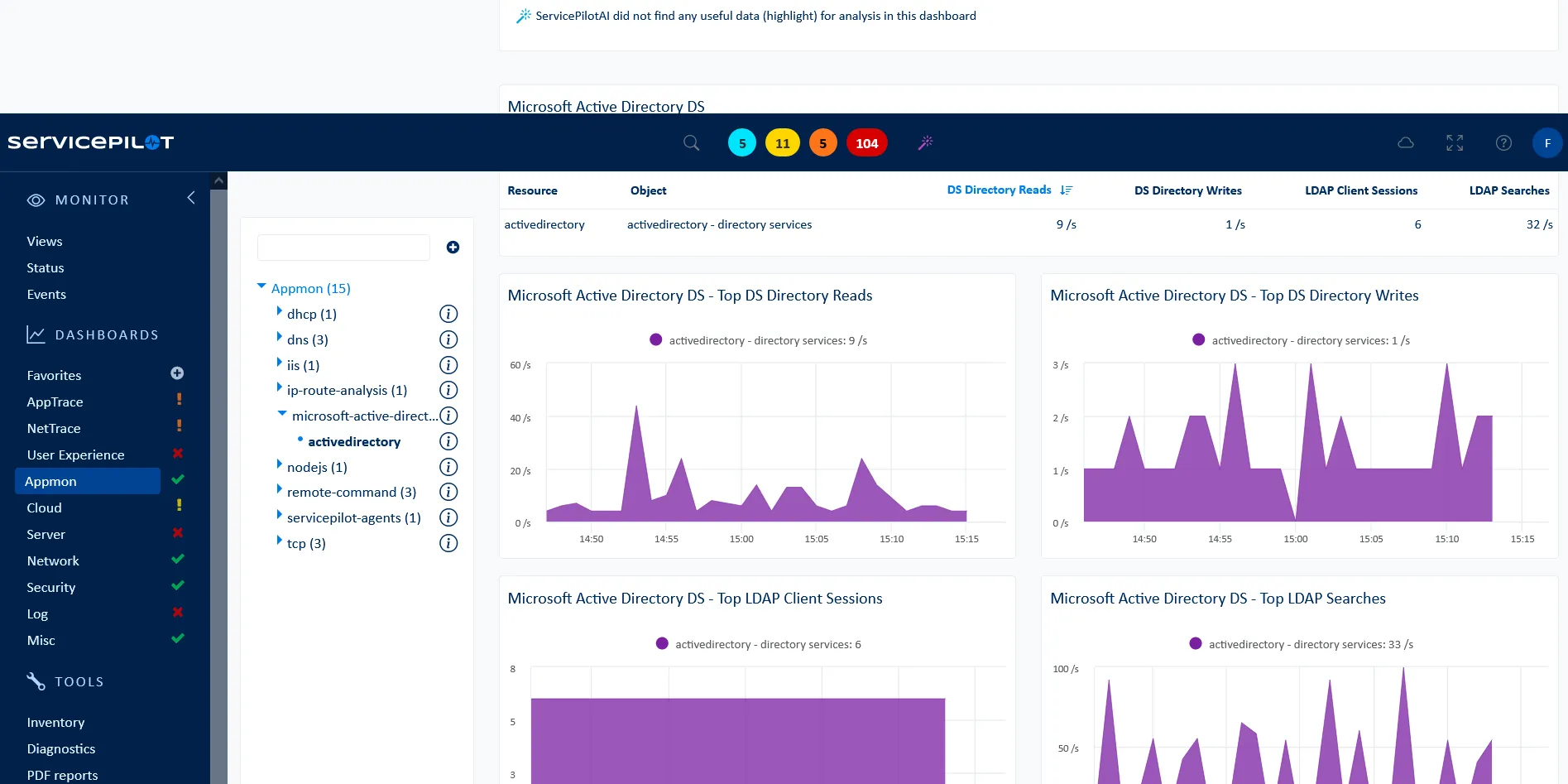Open activedirectory resource link in the table
This screenshot has height=784, width=1568.
544,224
